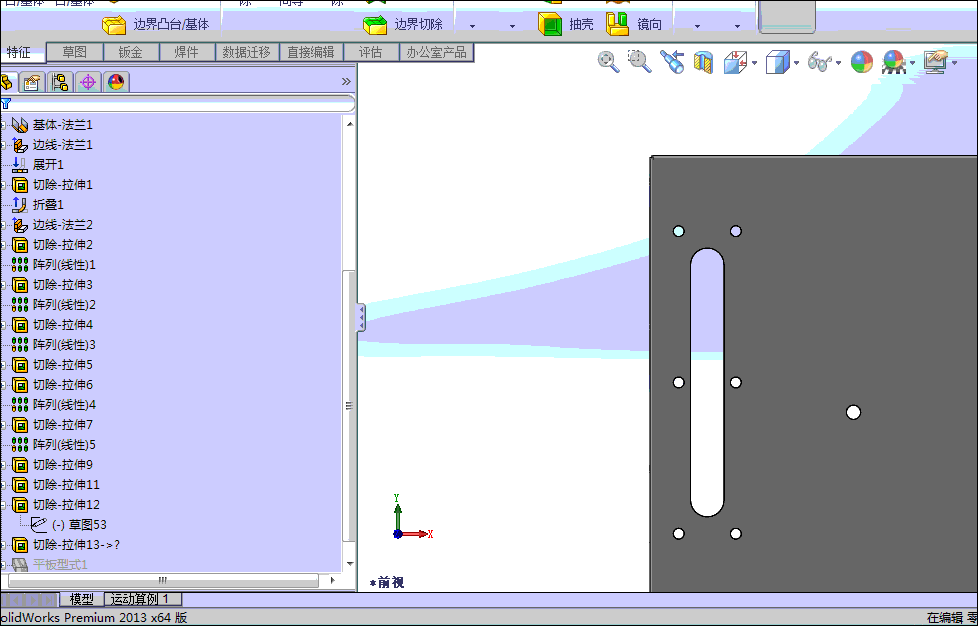Open the ConfigurationManager panel tab icon
The height and width of the screenshot is (626, 978).
point(60,82)
